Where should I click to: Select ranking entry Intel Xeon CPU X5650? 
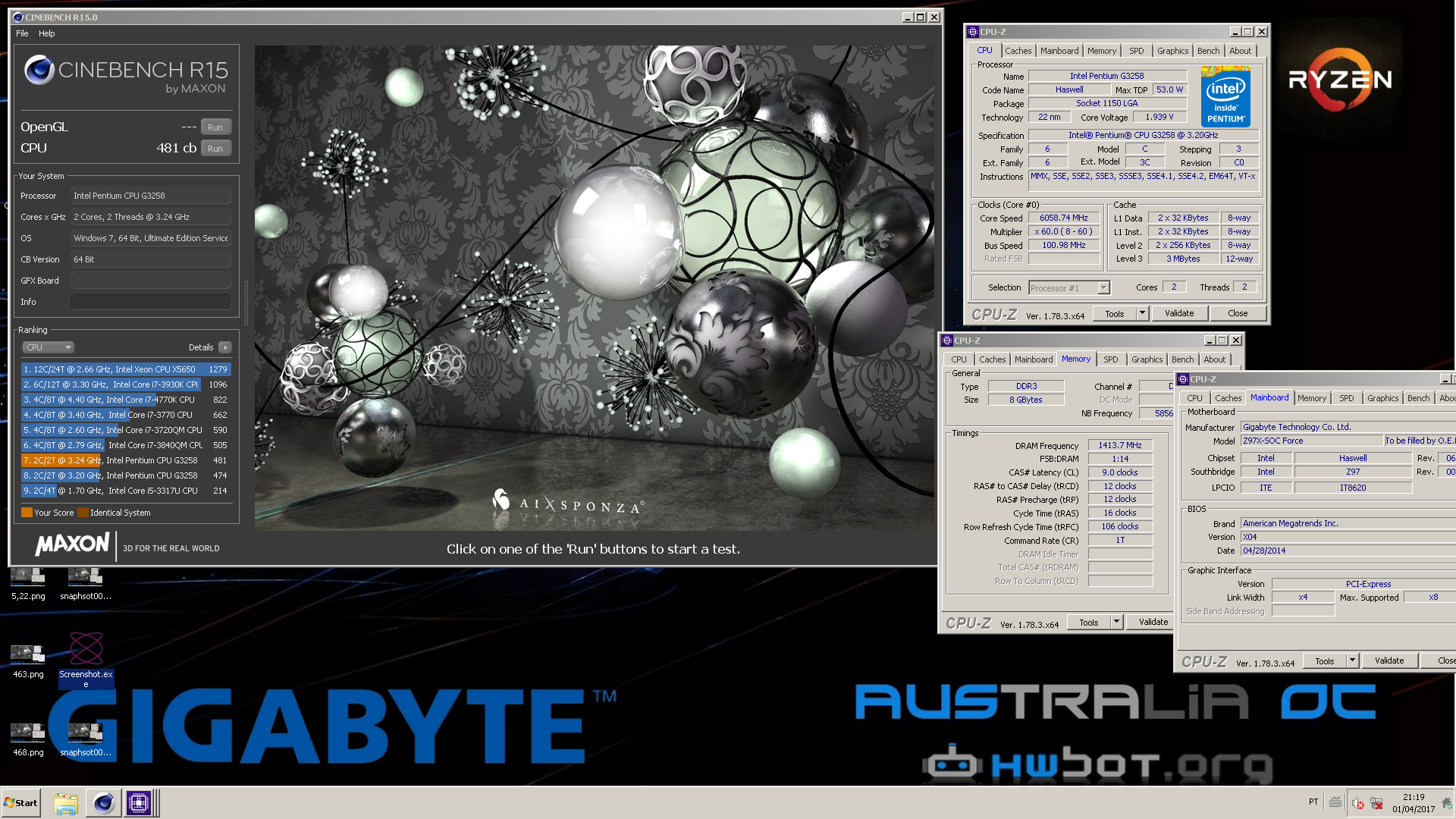click(126, 369)
